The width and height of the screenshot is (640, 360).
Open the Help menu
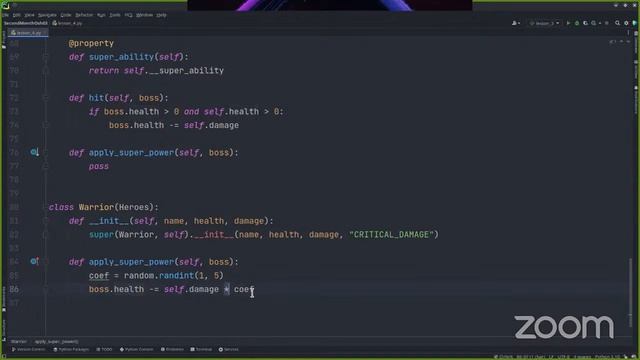(162, 15)
